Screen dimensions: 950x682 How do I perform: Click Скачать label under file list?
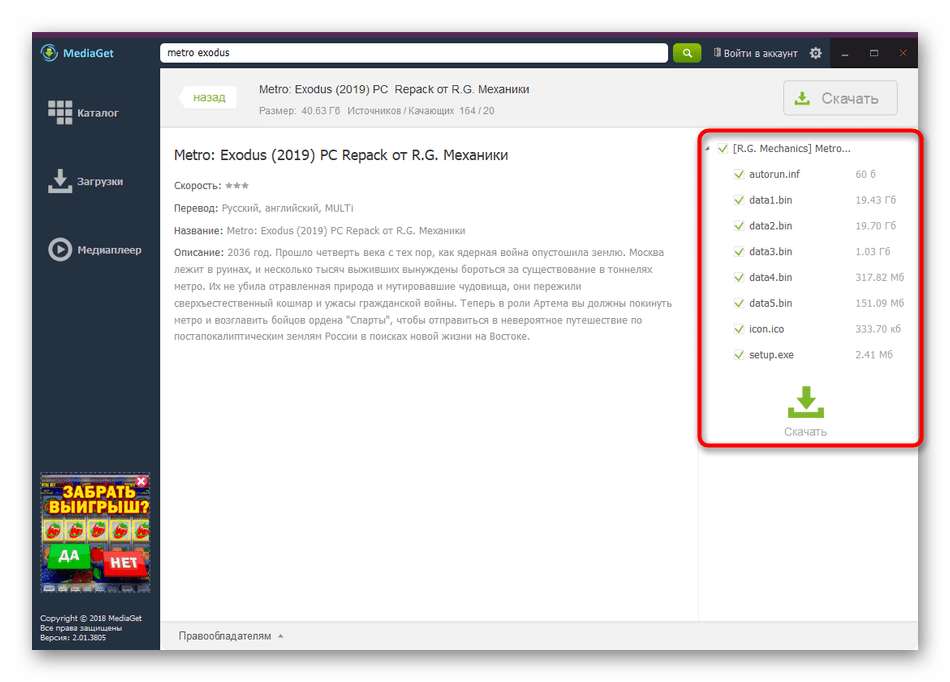pos(805,432)
